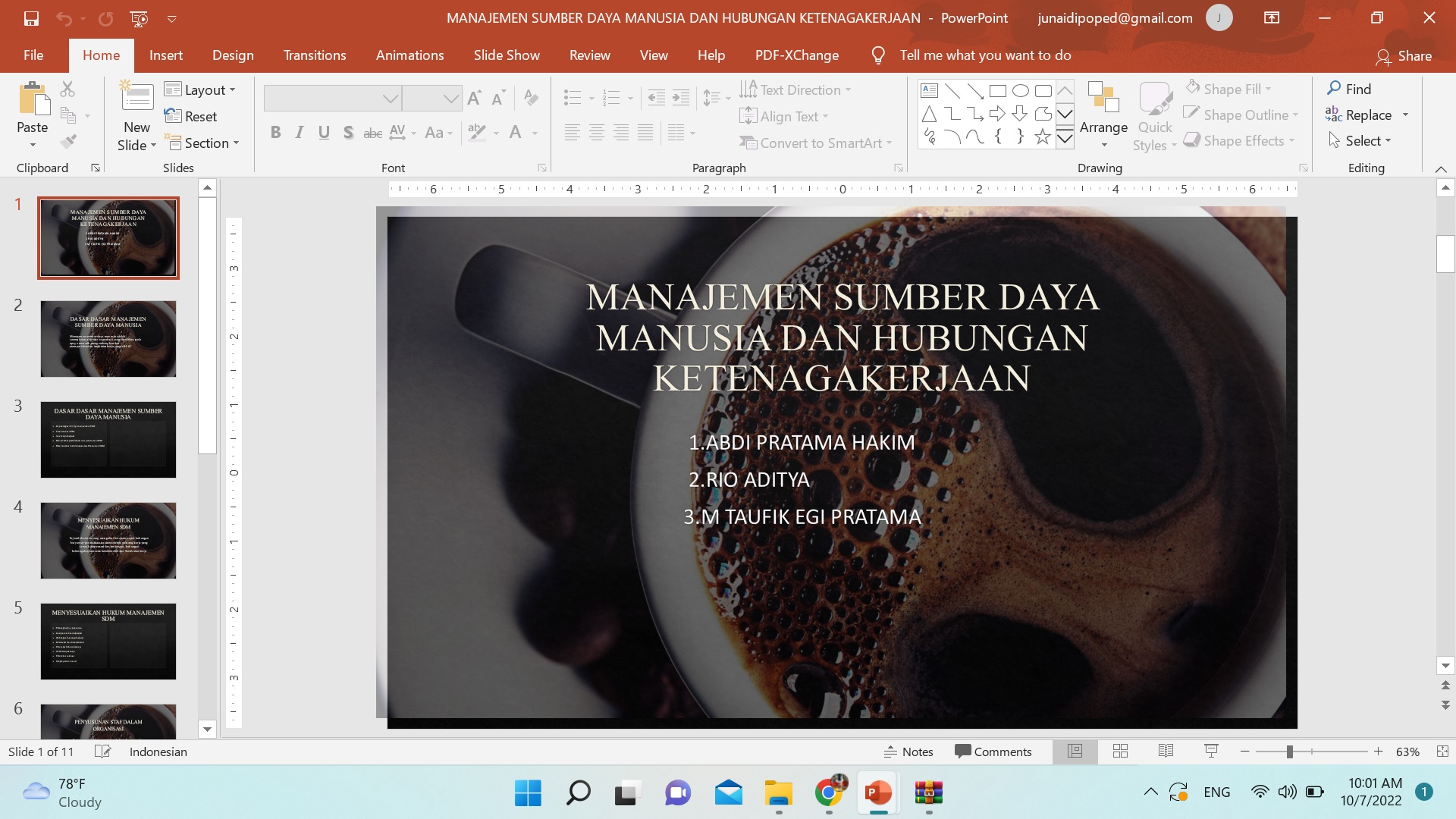
Task: Open the Slide Show menu
Action: tap(506, 55)
